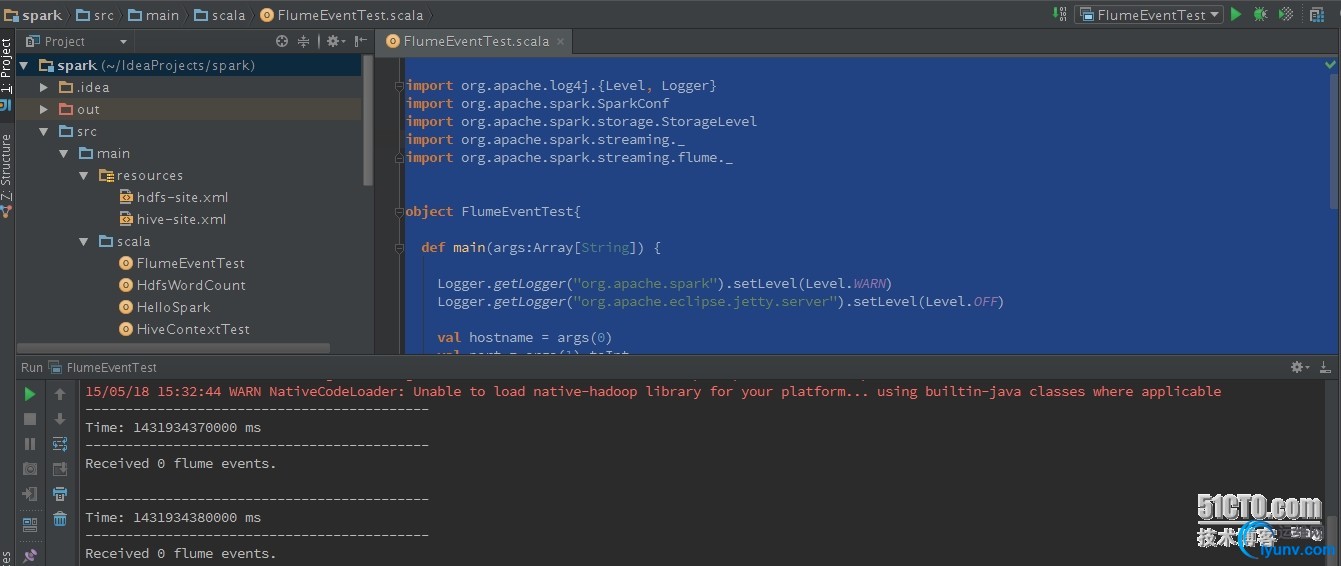1341x566 pixels.
Task: Expand the .idea folder in project tree
Action: [43, 87]
